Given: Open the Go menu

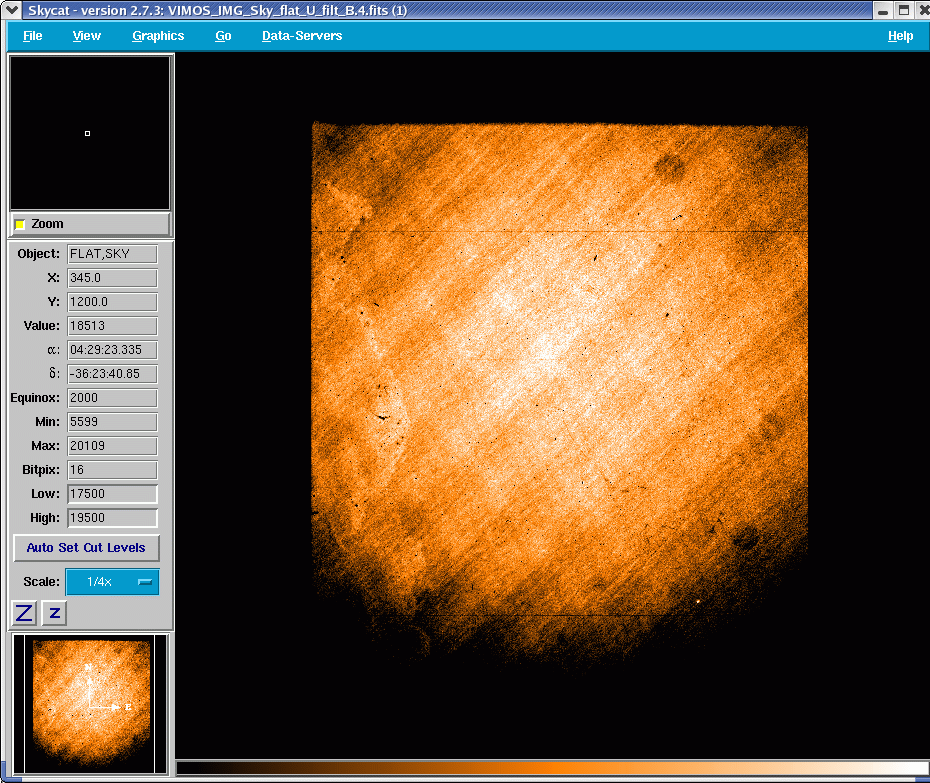Looking at the screenshot, I should point(223,36).
